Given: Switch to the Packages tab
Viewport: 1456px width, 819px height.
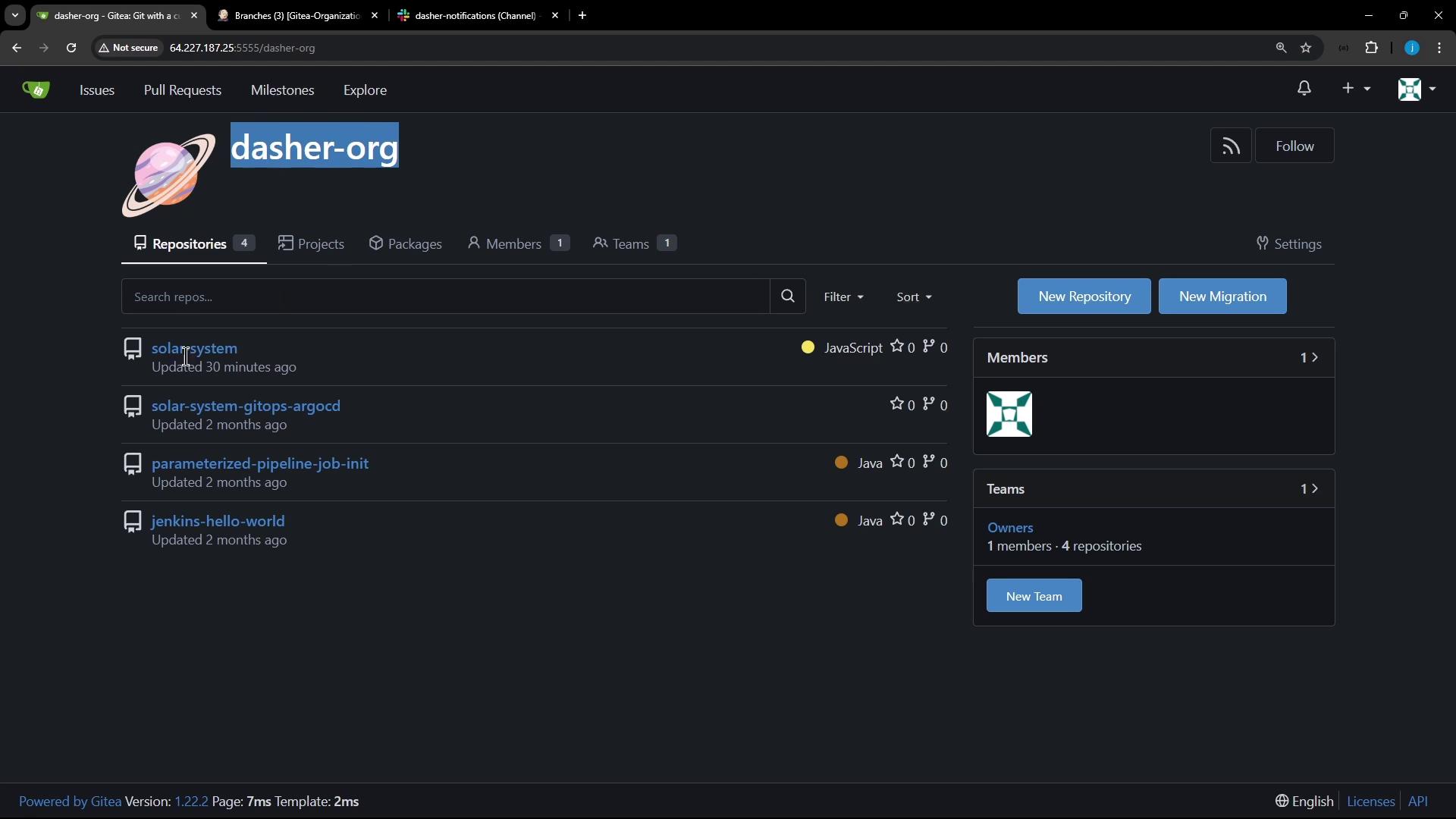Looking at the screenshot, I should coord(406,243).
